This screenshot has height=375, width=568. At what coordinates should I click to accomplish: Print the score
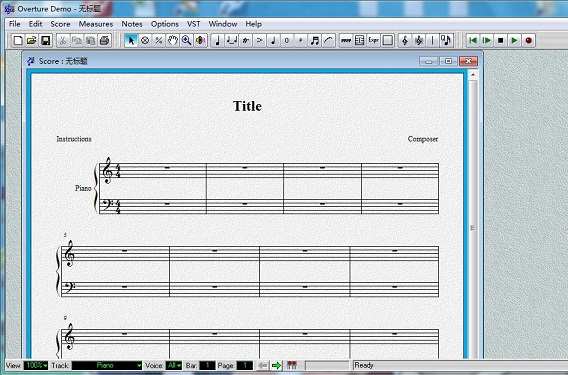[104, 40]
